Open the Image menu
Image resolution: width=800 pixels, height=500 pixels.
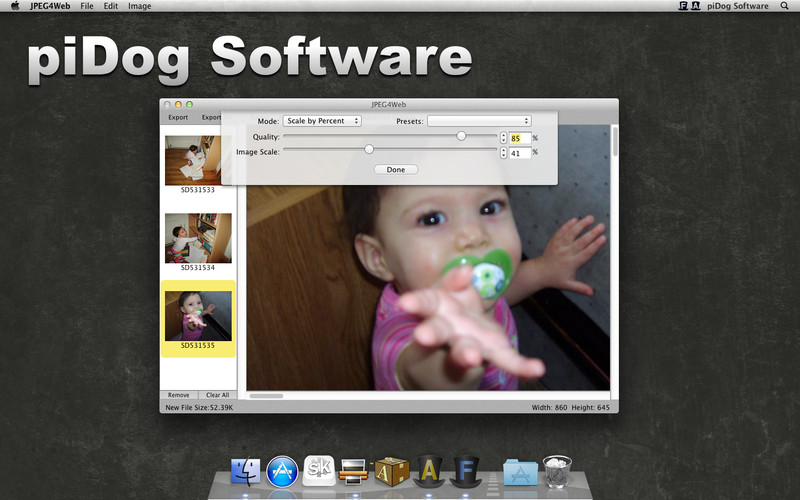tap(140, 6)
